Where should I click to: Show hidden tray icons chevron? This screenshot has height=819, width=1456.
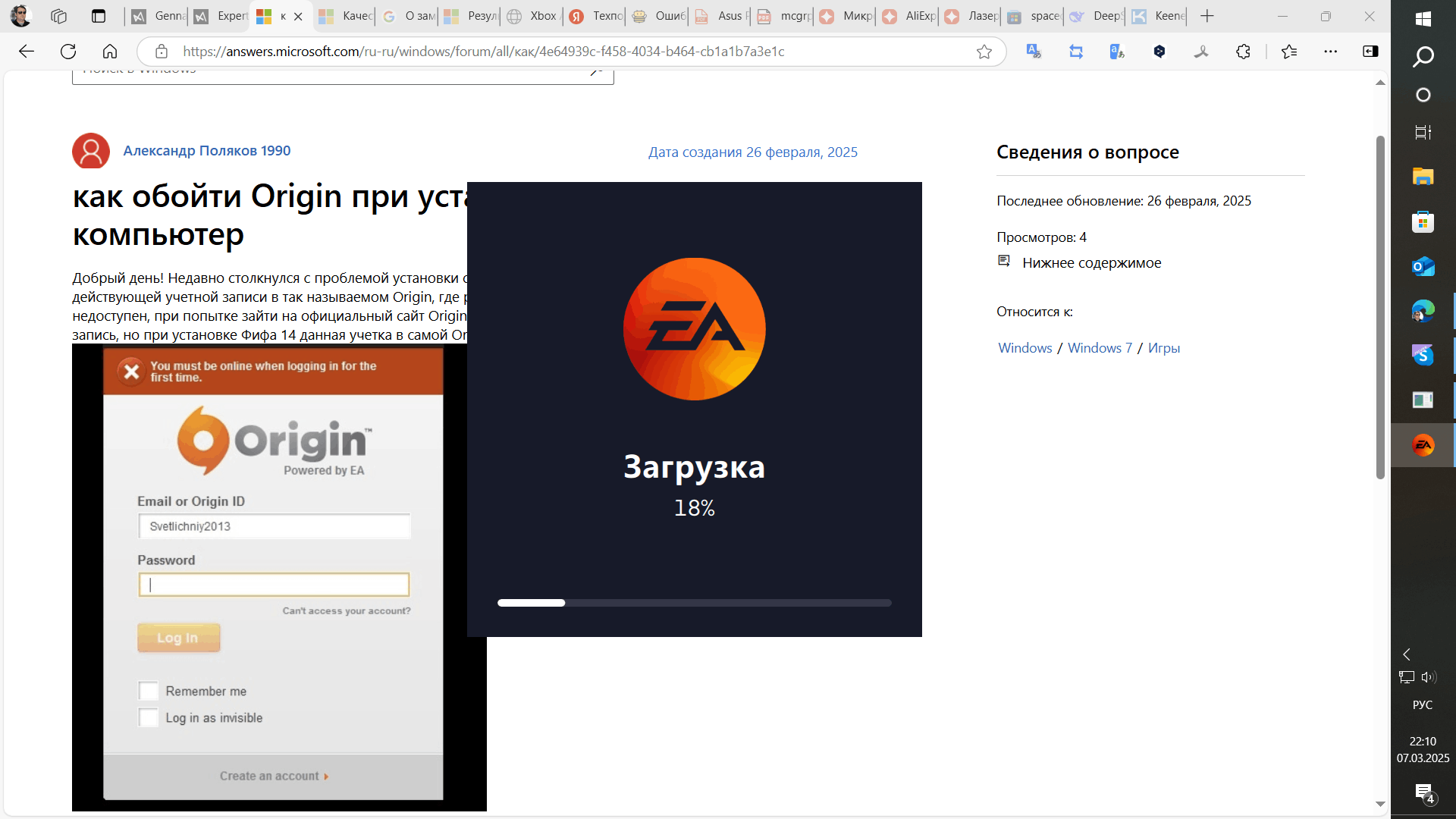click(x=1407, y=654)
